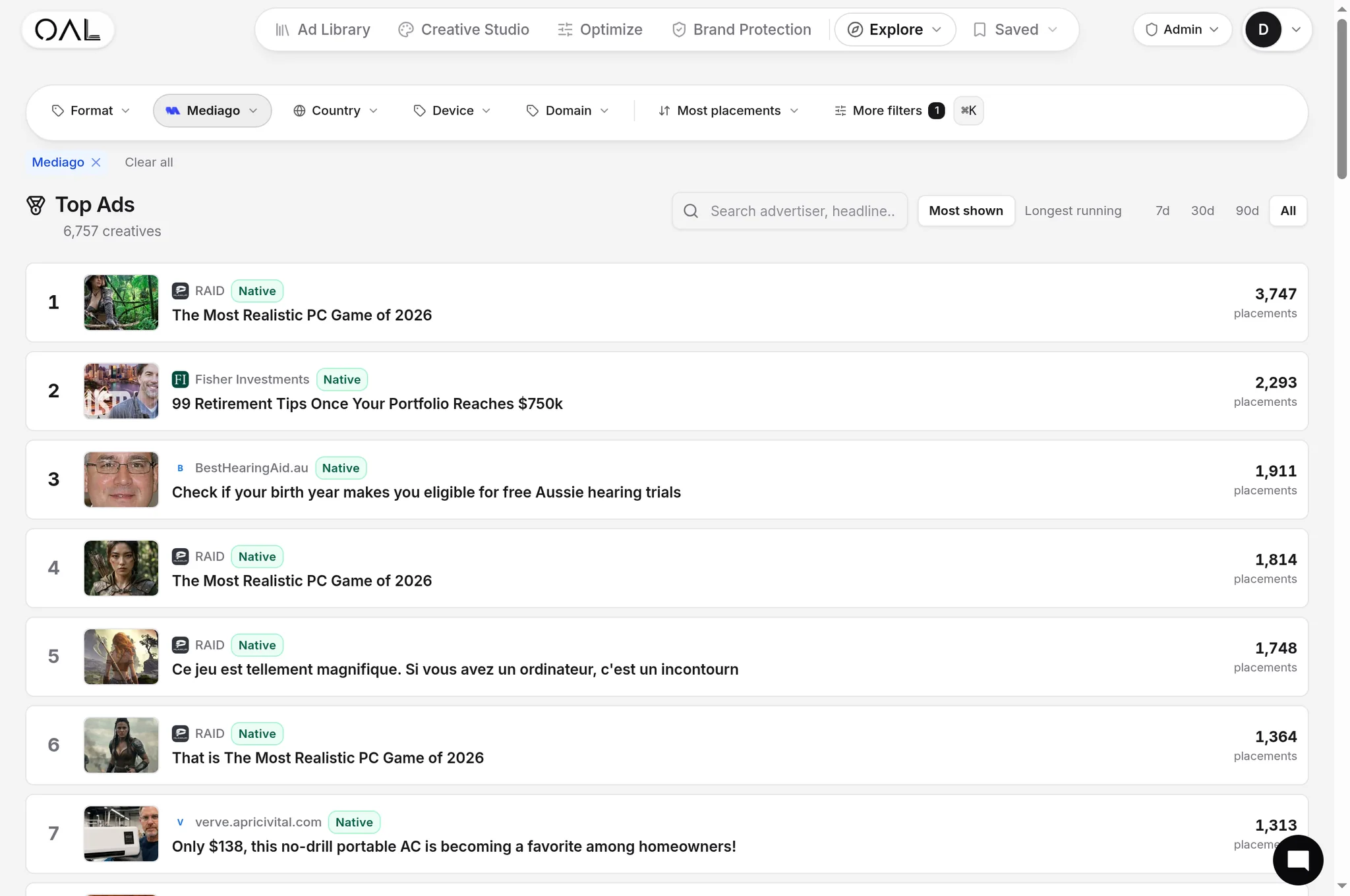Remove the Mediago filter chip
This screenshot has height=896, width=1350.
pyautogui.click(x=96, y=162)
